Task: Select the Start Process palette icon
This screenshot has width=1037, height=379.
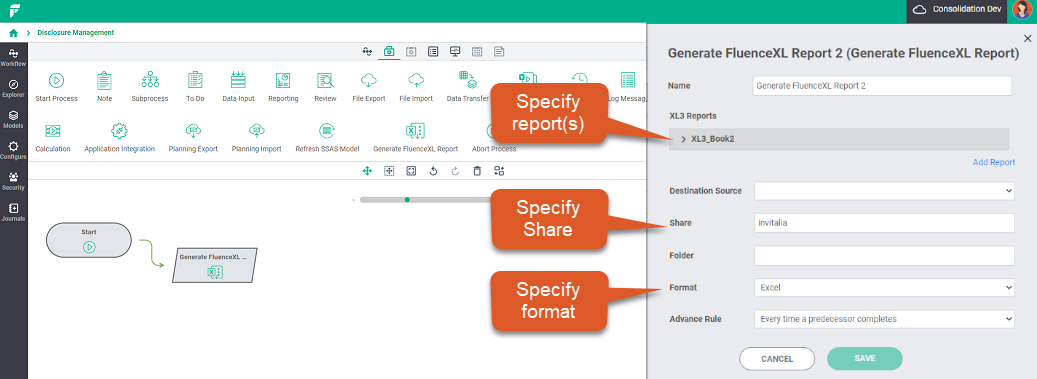Action: pyautogui.click(x=56, y=81)
